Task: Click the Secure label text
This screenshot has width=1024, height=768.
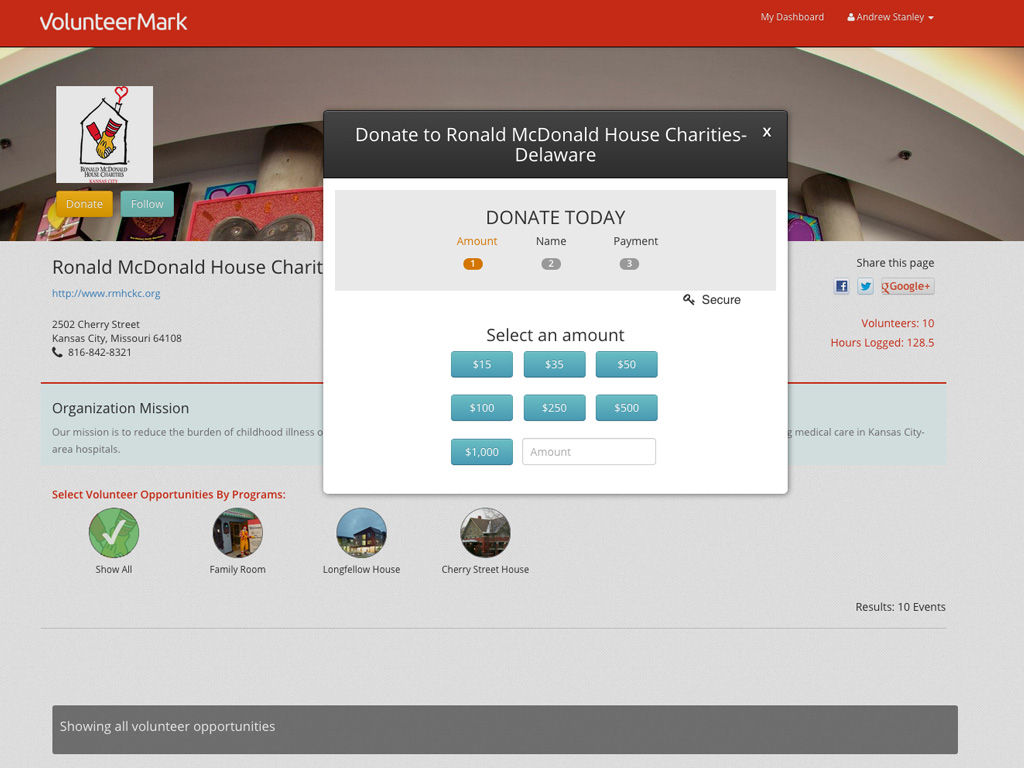Action: click(x=721, y=300)
